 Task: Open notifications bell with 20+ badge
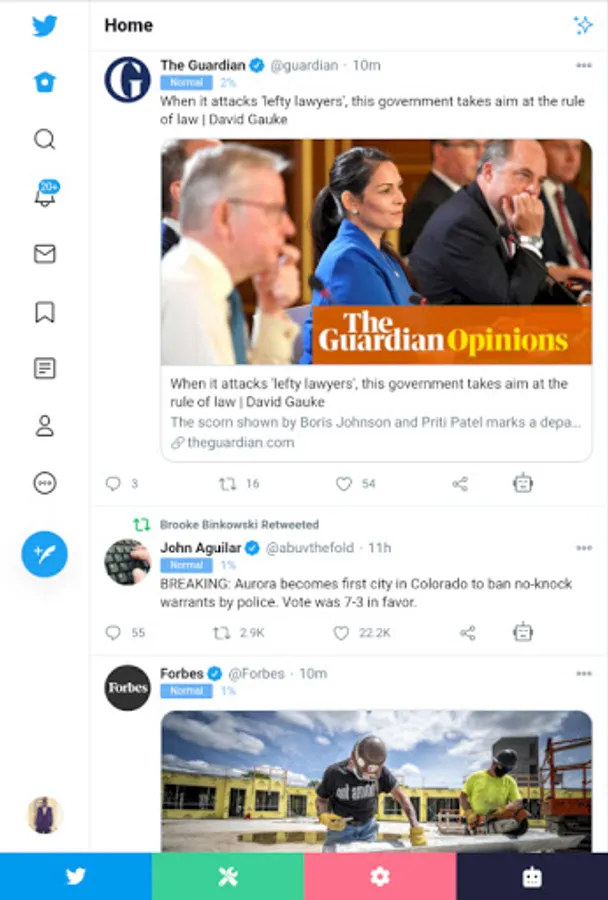point(46,193)
